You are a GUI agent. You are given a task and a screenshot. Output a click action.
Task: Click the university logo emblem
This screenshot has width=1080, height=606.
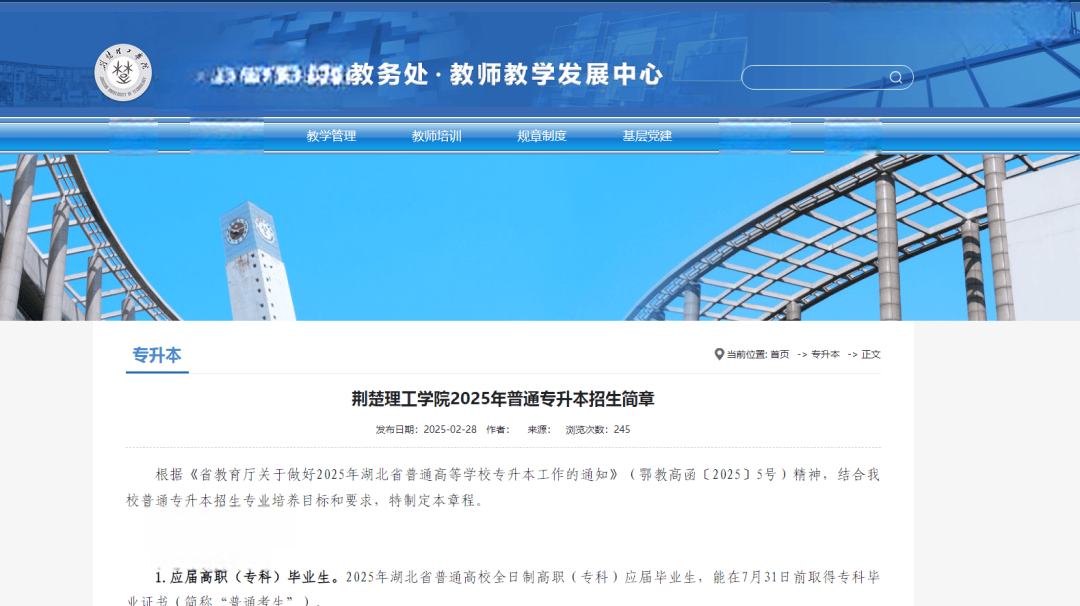click(123, 72)
